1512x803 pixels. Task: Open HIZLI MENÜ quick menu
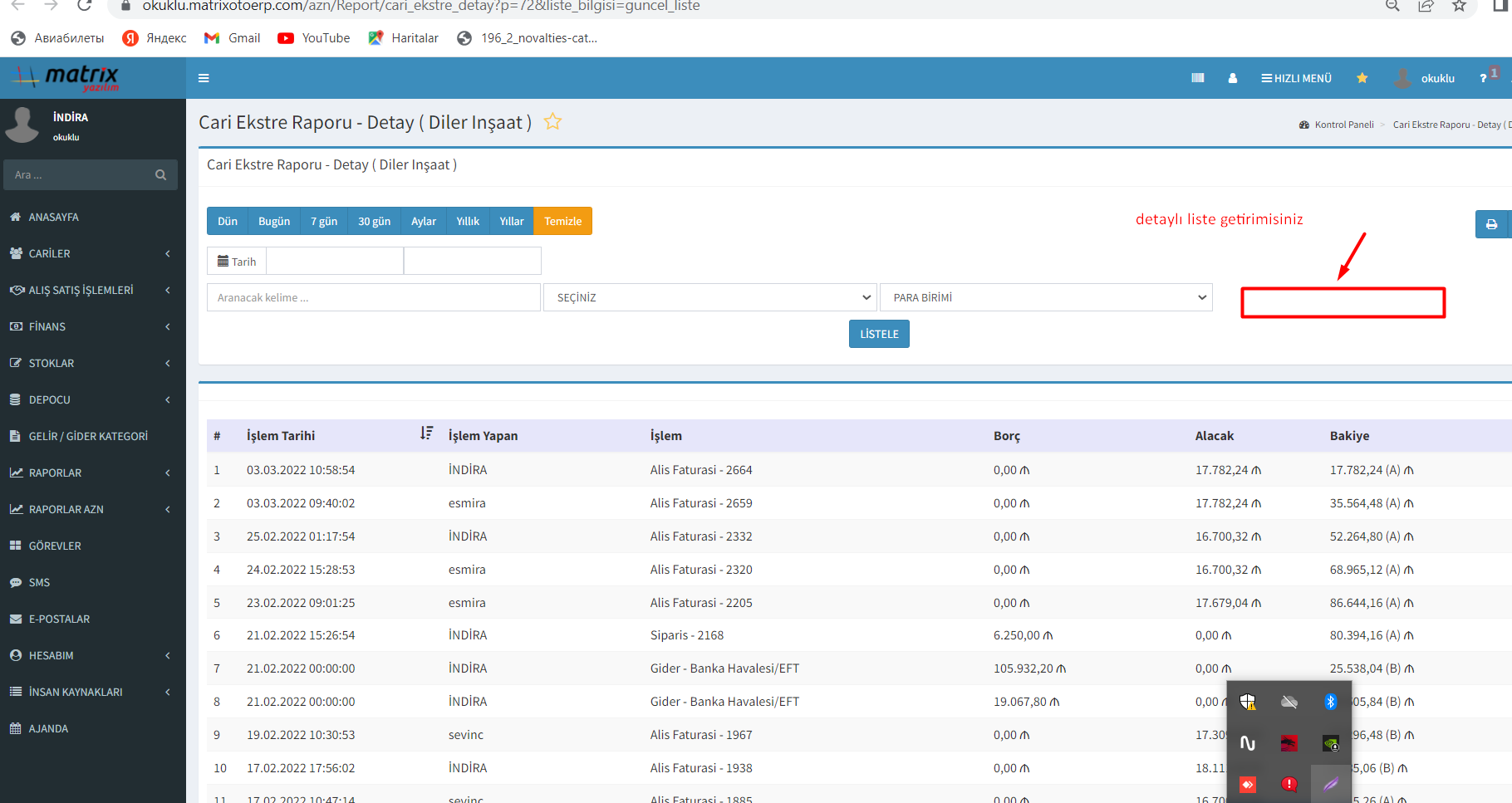pyautogui.click(x=1296, y=78)
